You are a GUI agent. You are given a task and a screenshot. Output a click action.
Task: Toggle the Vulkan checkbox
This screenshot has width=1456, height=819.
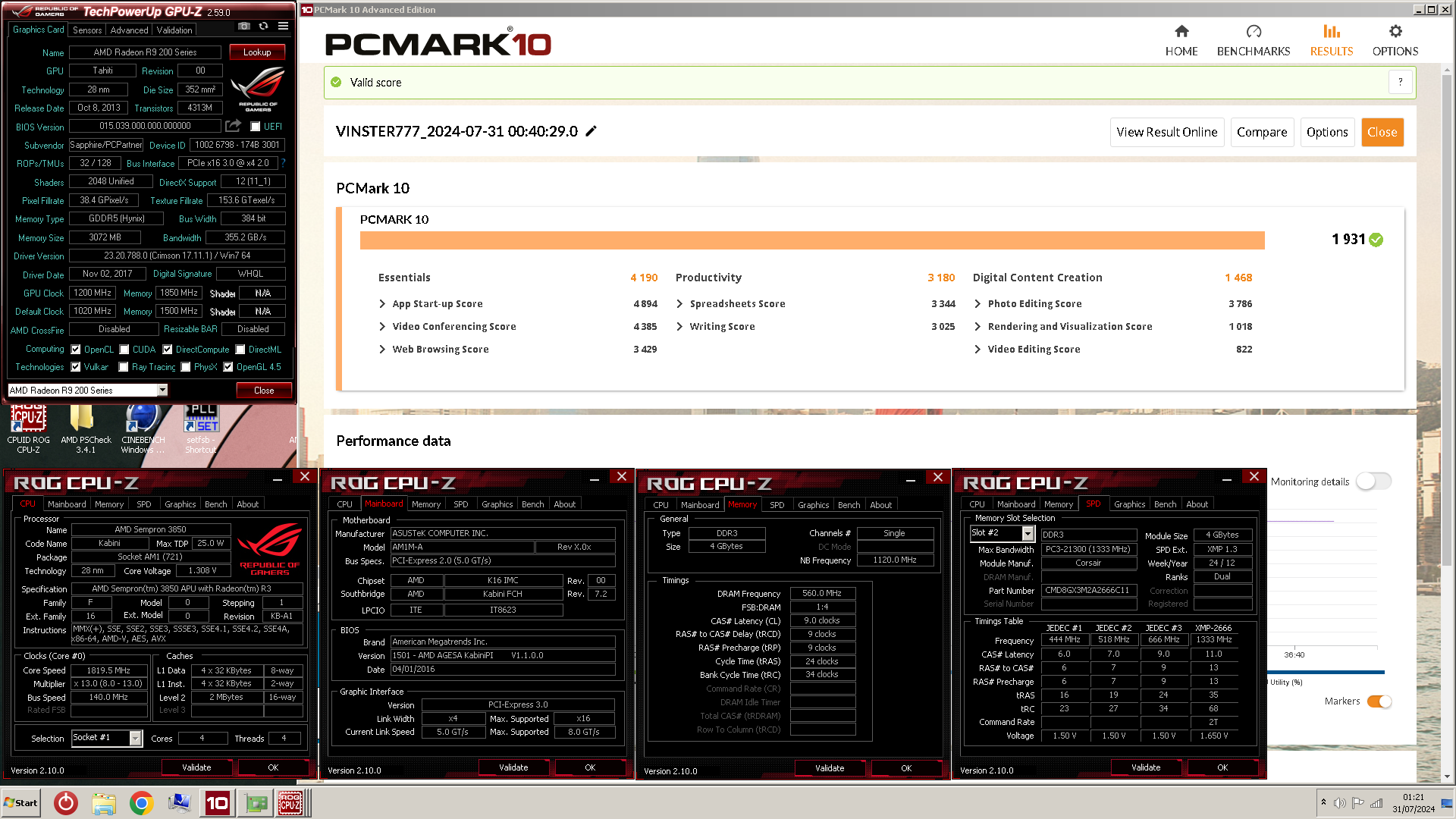click(76, 367)
